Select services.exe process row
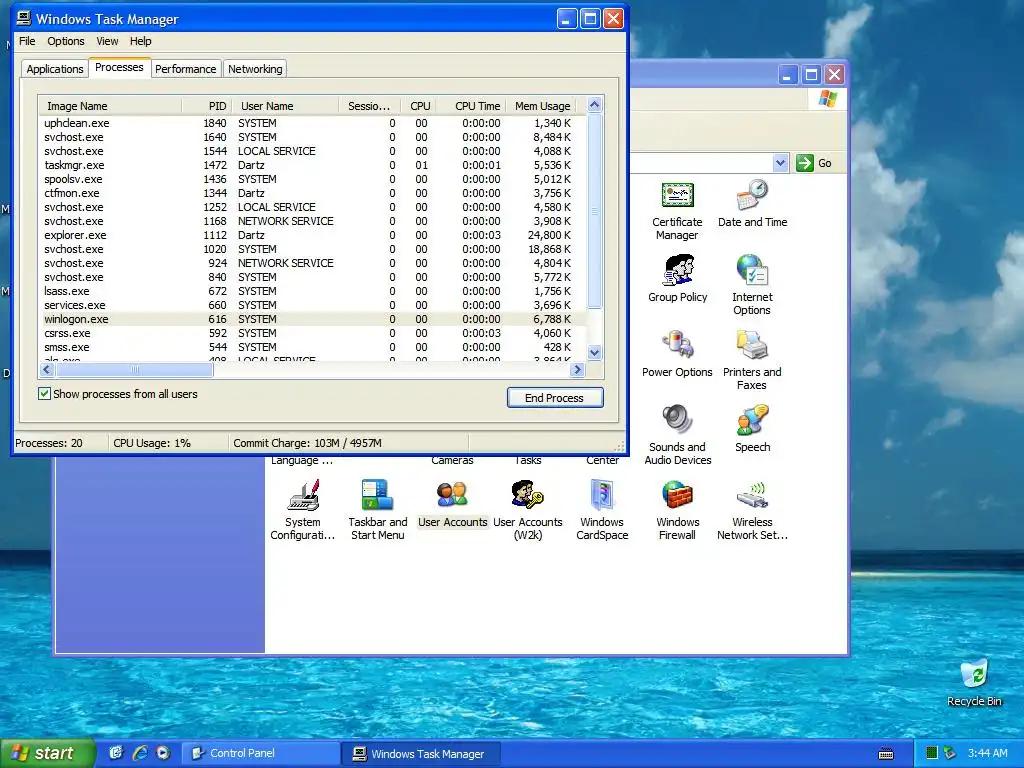 pos(312,305)
